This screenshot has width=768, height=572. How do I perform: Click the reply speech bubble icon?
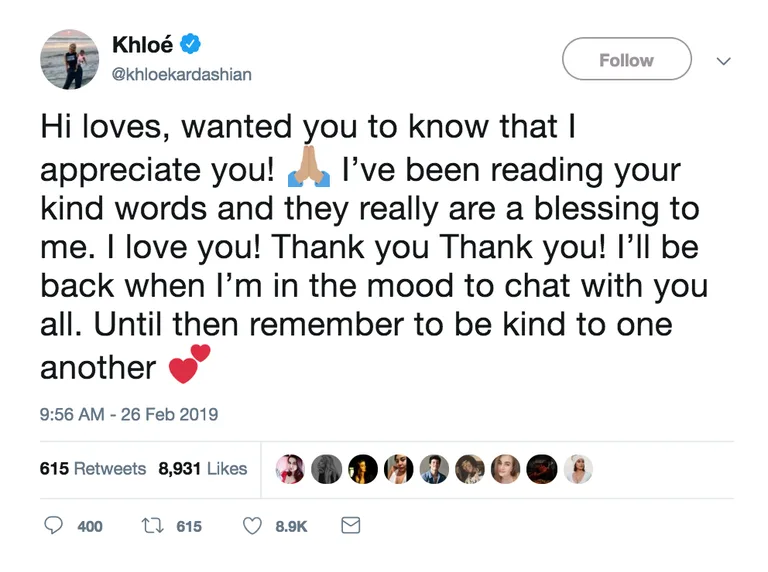tap(53, 525)
